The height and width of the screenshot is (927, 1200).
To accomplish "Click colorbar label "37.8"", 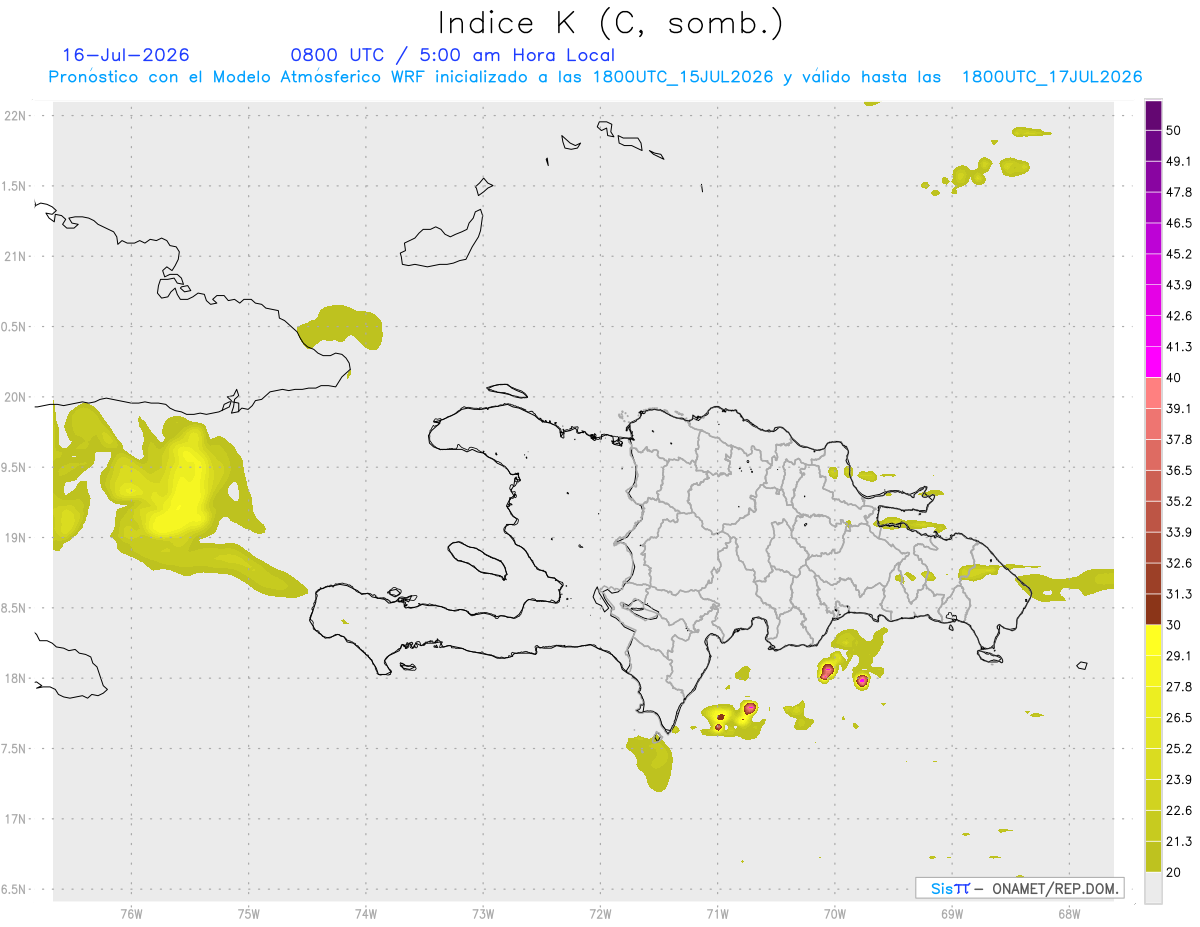I will coord(1179,439).
